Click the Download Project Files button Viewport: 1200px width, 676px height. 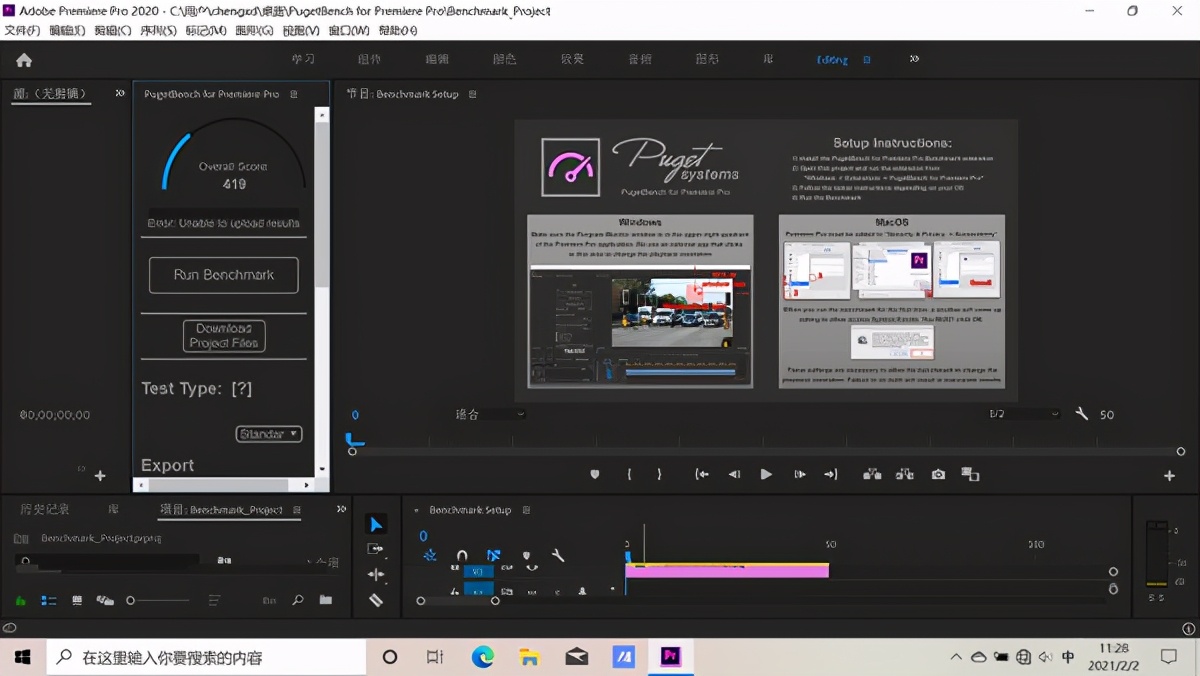(x=223, y=336)
